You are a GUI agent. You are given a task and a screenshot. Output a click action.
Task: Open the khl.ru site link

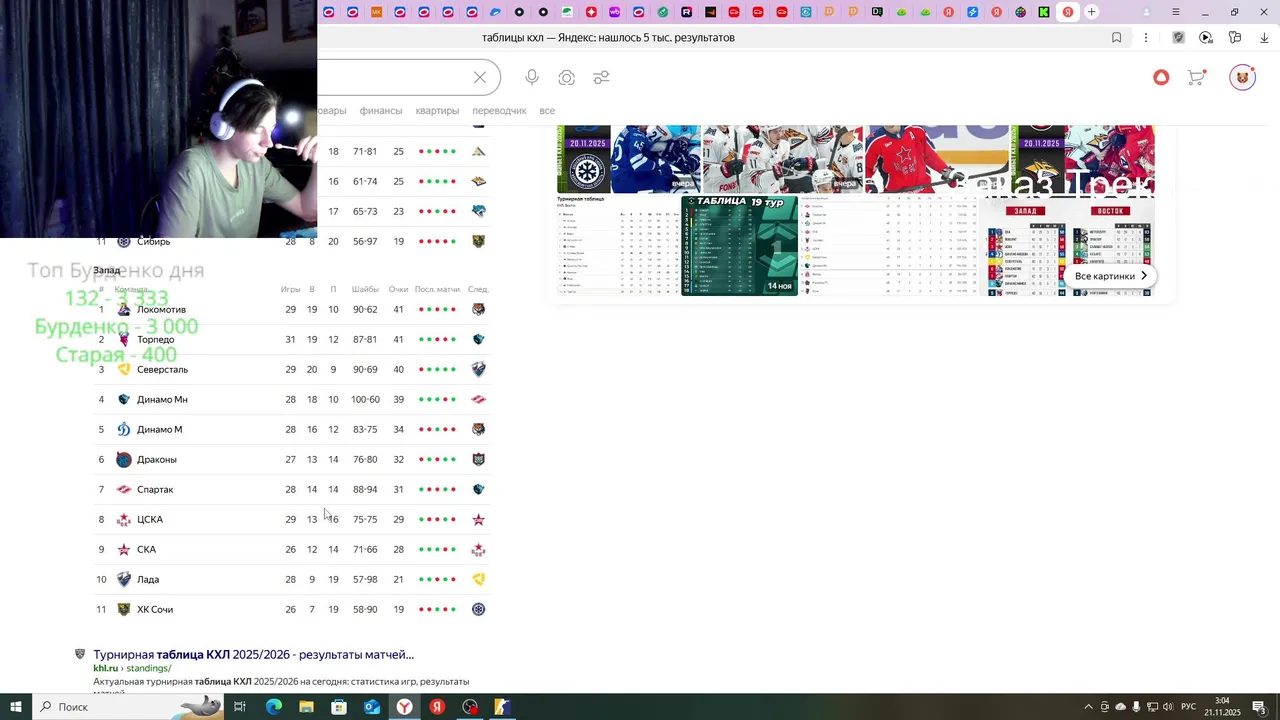pyautogui.click(x=106, y=668)
